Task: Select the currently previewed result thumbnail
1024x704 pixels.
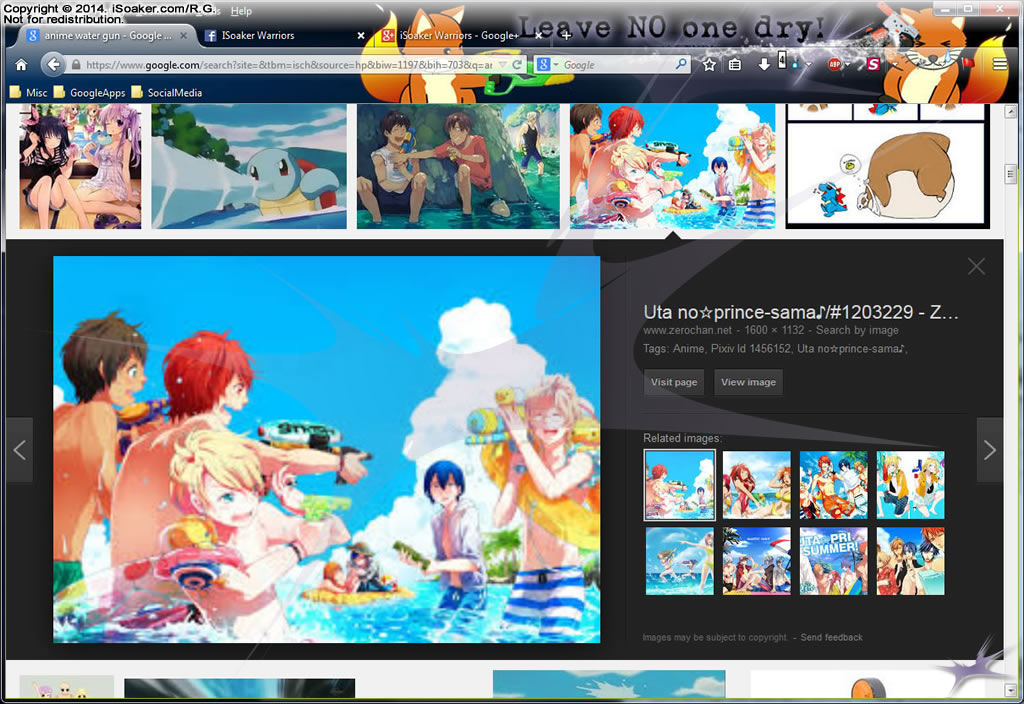Action: pos(673,167)
